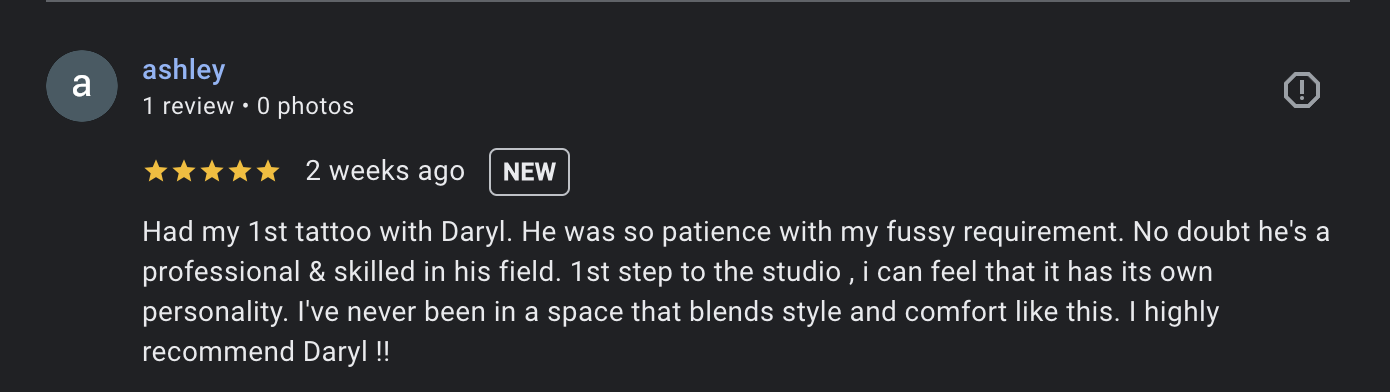Viewport: 1390px width, 392px height.
Task: Select the third gold rating star
Action: click(x=211, y=172)
